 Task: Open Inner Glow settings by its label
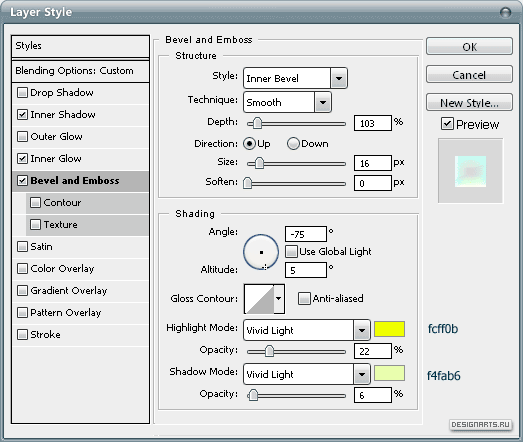point(56,158)
